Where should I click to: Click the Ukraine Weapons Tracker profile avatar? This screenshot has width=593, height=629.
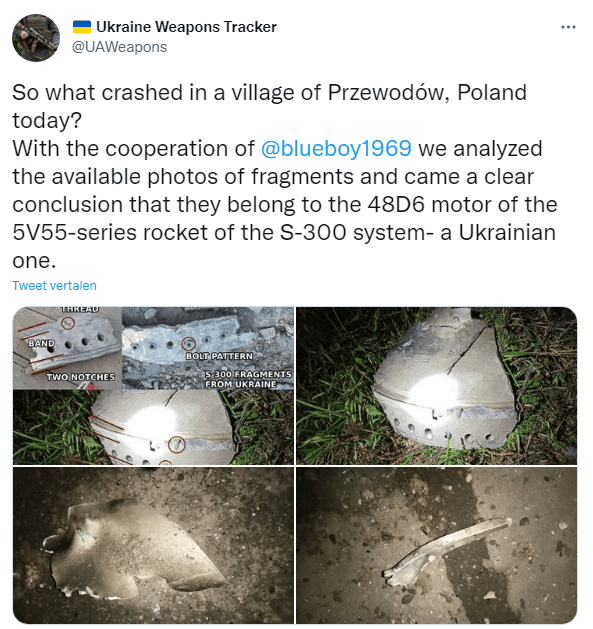pyautogui.click(x=36, y=38)
